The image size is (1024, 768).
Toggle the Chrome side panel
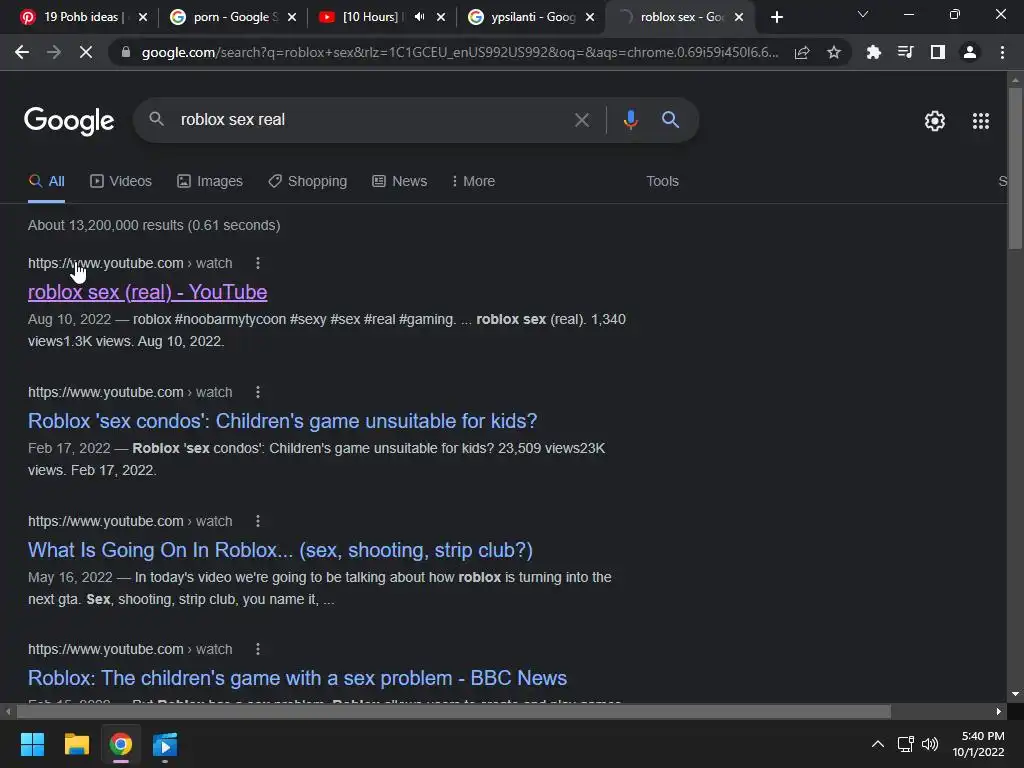point(938,52)
